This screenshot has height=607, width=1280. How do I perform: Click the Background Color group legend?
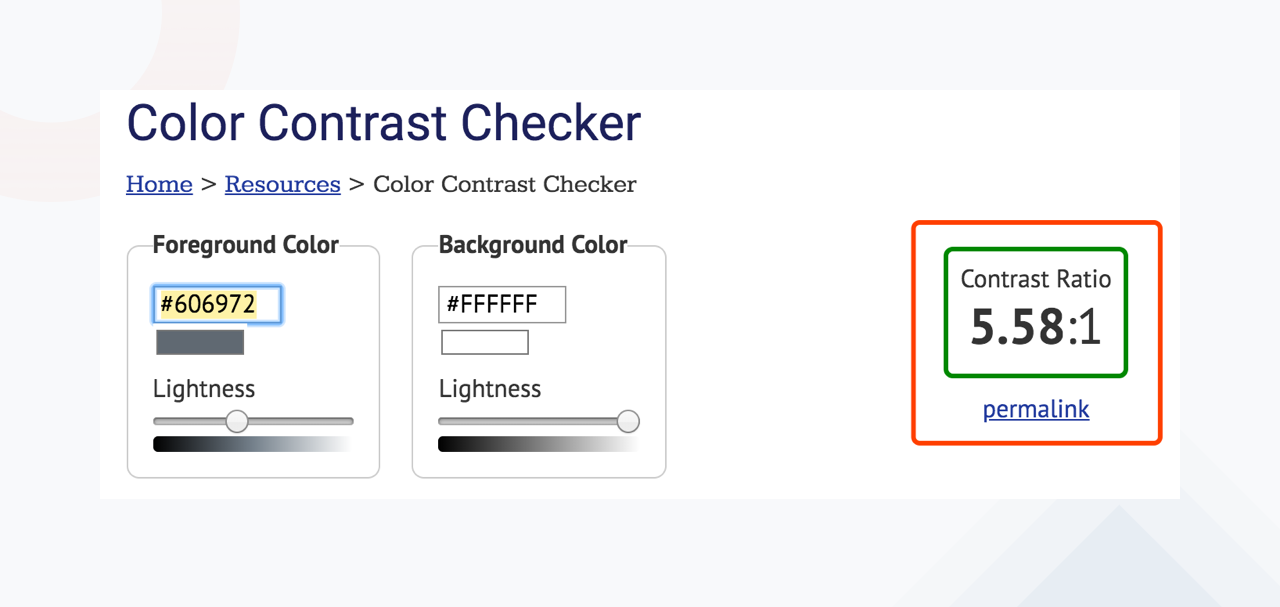click(533, 245)
